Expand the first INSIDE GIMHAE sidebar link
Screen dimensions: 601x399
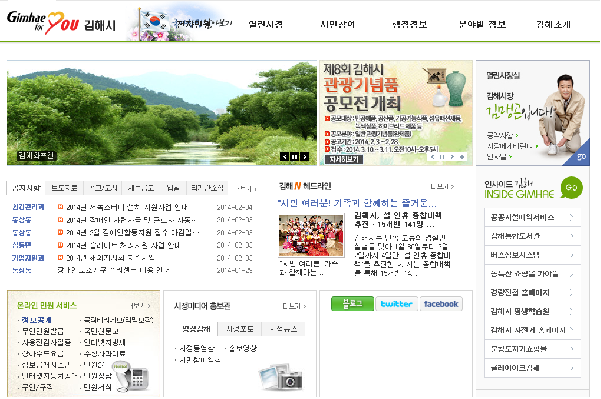533,217
